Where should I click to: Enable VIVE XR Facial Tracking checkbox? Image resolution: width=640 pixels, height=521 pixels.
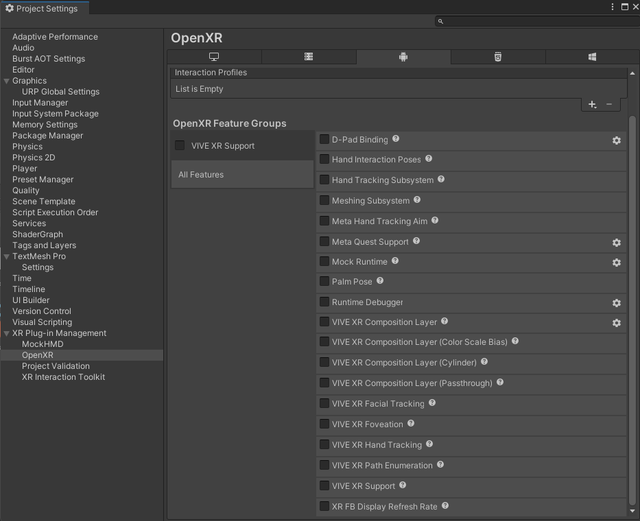(324, 403)
